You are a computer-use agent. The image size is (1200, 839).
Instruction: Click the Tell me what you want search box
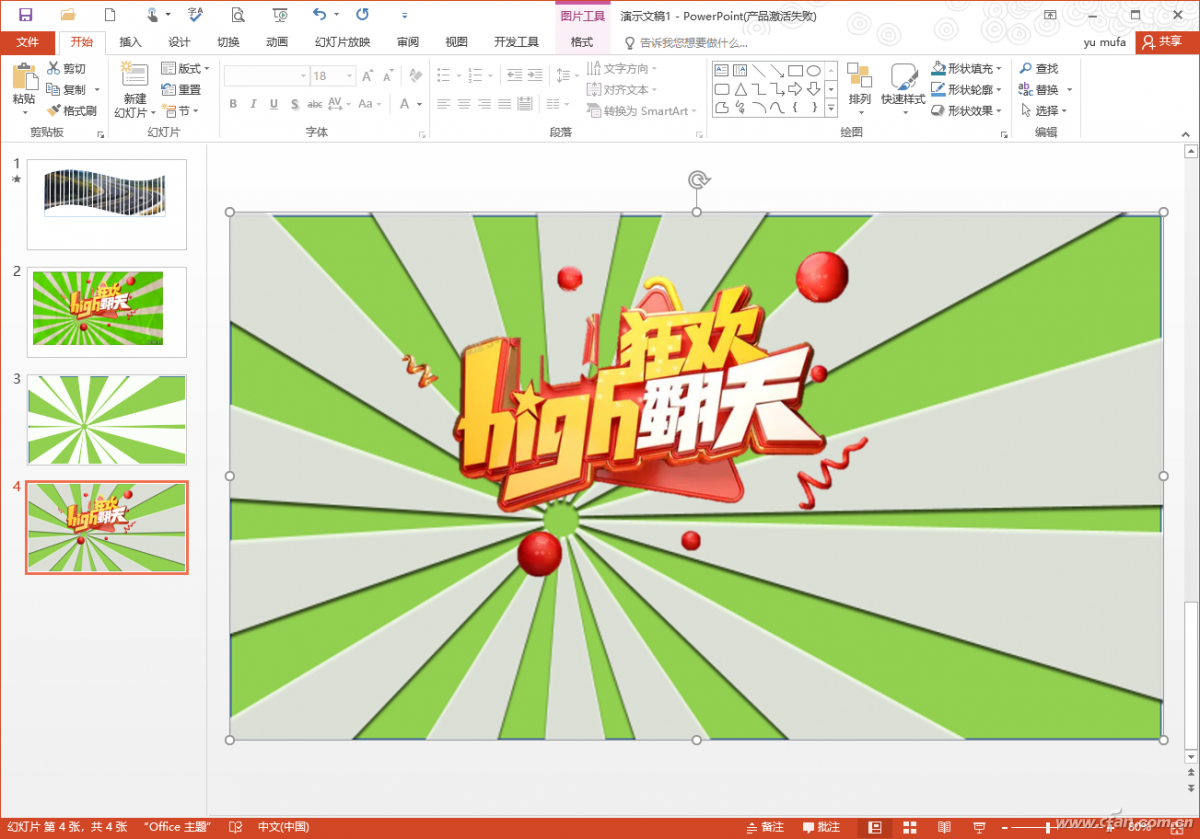(694, 43)
